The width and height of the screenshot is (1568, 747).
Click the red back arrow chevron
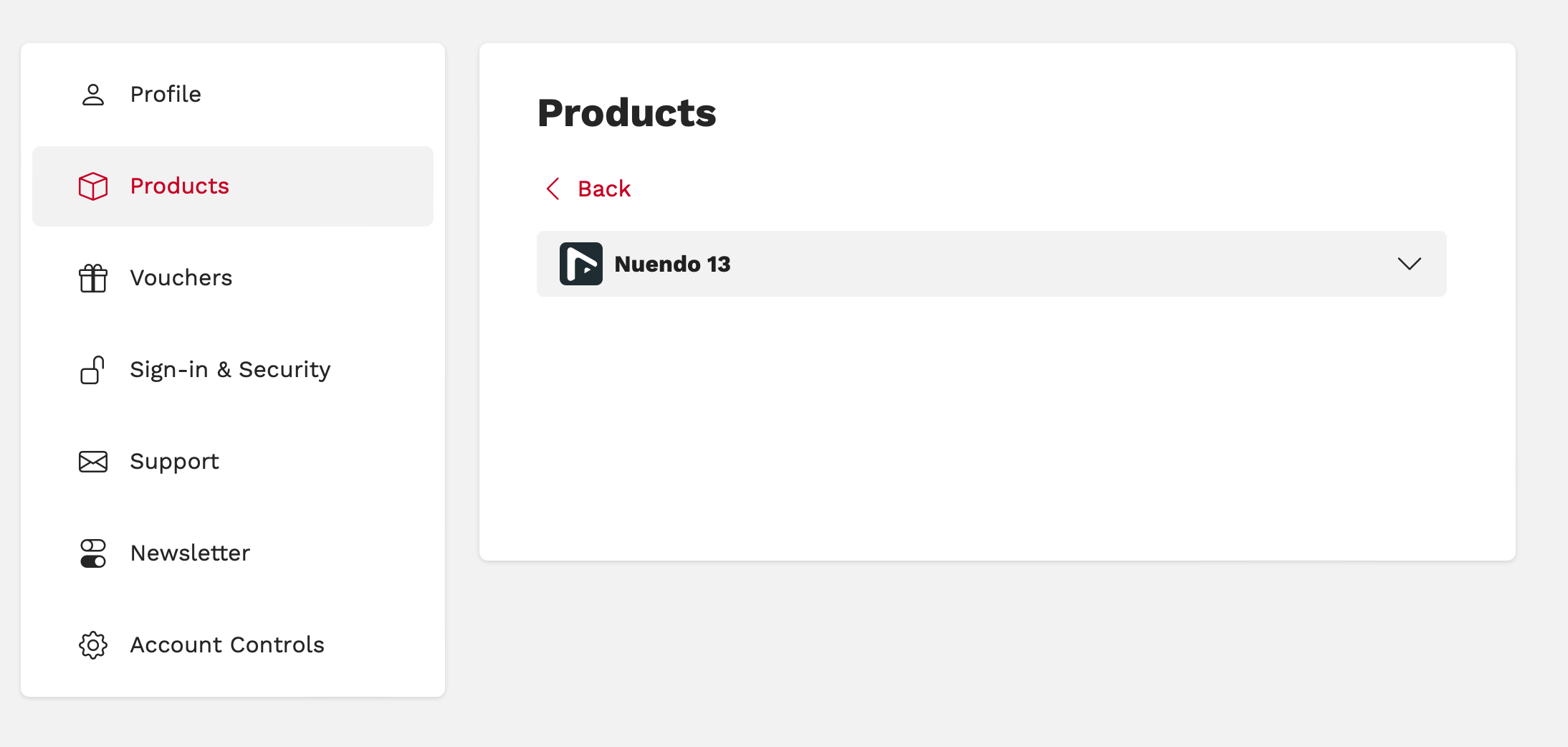point(553,189)
